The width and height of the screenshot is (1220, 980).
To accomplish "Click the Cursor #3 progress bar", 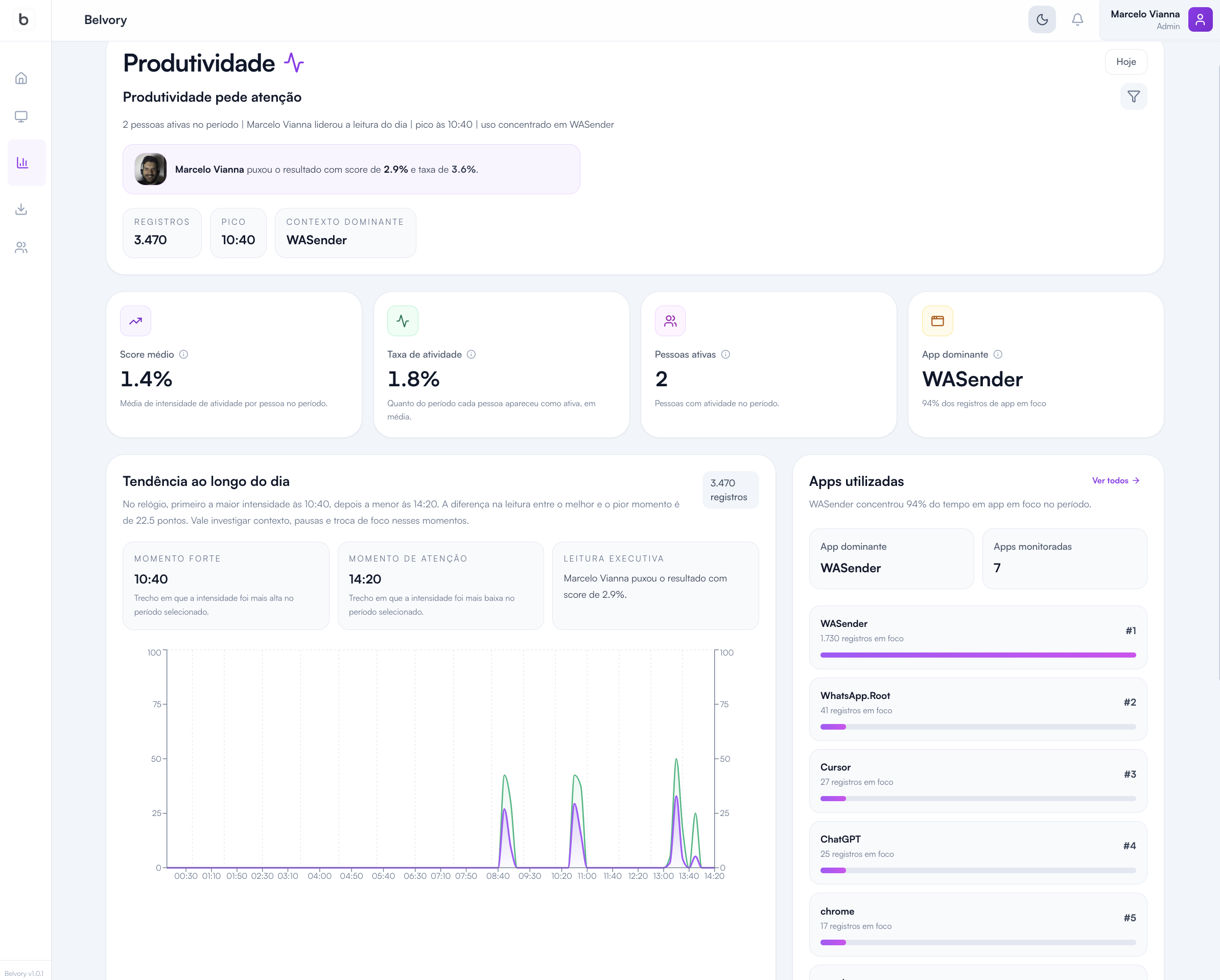I will tap(978, 799).
